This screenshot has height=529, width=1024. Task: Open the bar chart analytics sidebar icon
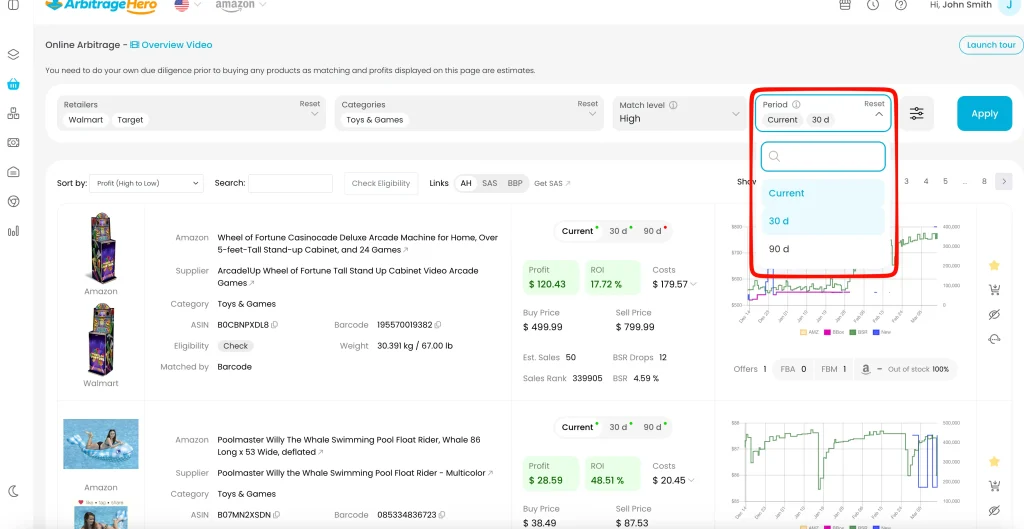point(13,231)
